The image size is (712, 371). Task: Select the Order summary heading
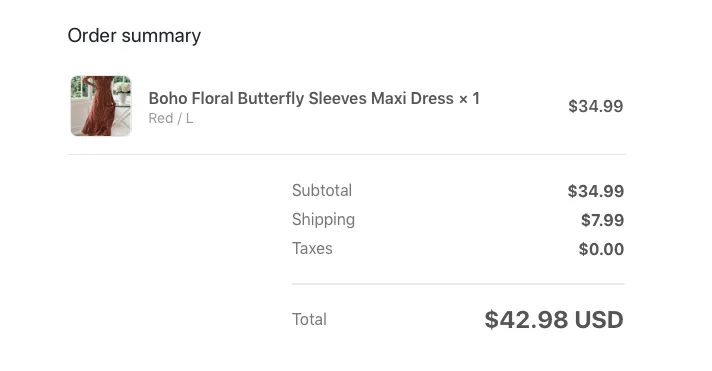click(x=134, y=36)
